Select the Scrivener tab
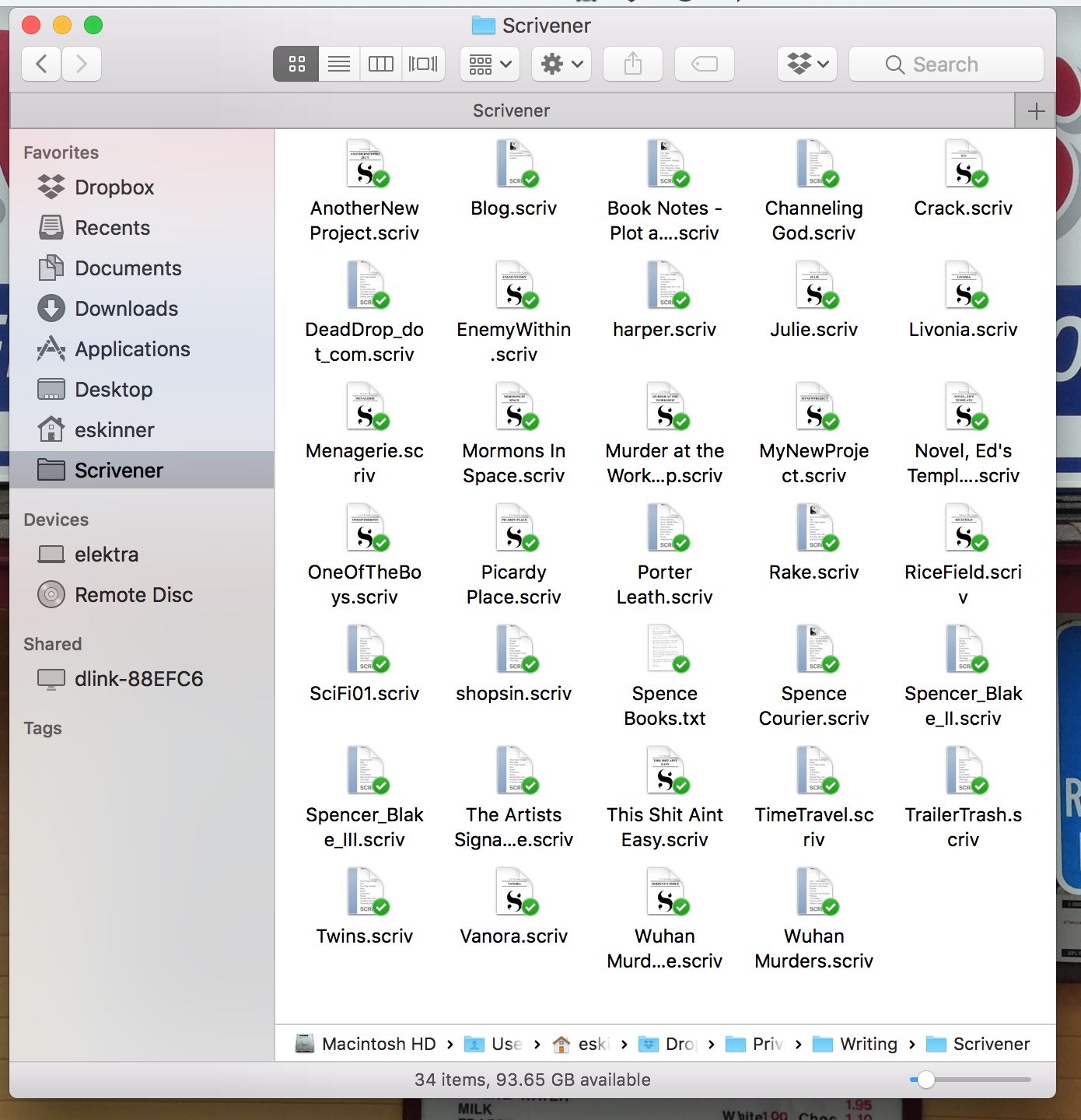This screenshot has height=1120, width=1081. click(512, 111)
